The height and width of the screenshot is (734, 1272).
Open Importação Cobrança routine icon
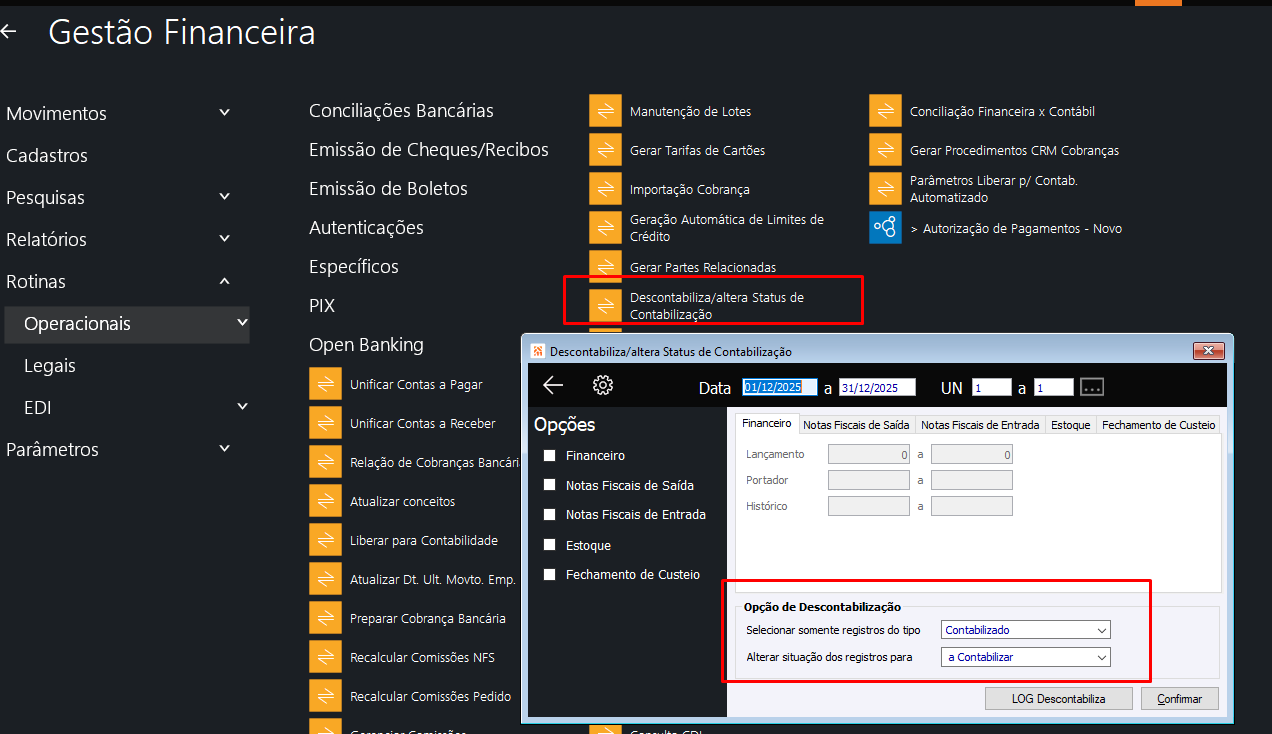click(605, 189)
